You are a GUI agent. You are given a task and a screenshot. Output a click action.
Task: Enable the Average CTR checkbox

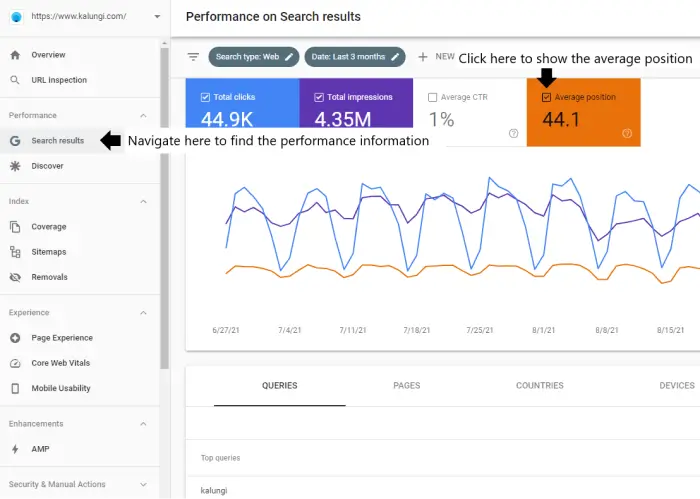tap(432, 98)
